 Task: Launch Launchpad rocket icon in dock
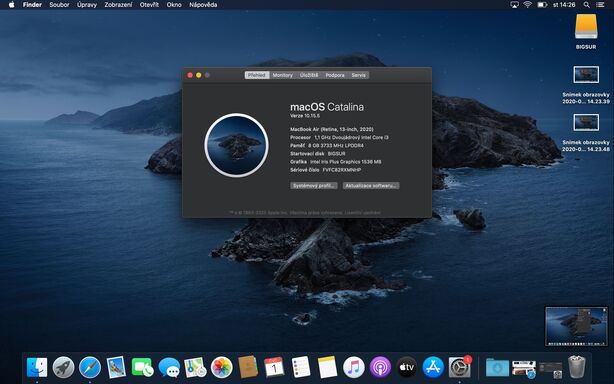[x=63, y=368]
